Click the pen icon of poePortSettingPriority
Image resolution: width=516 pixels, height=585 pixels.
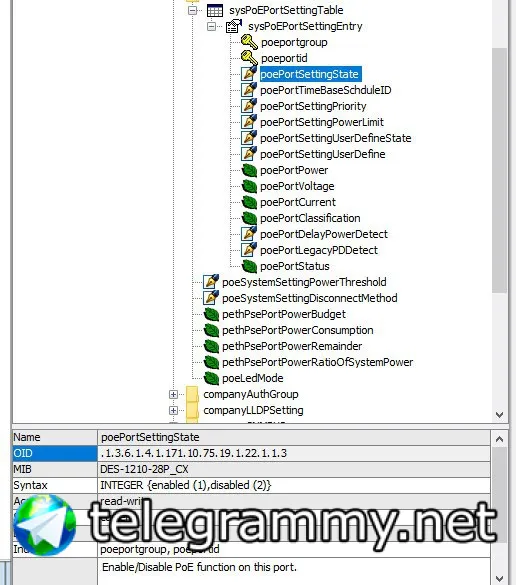point(249,106)
